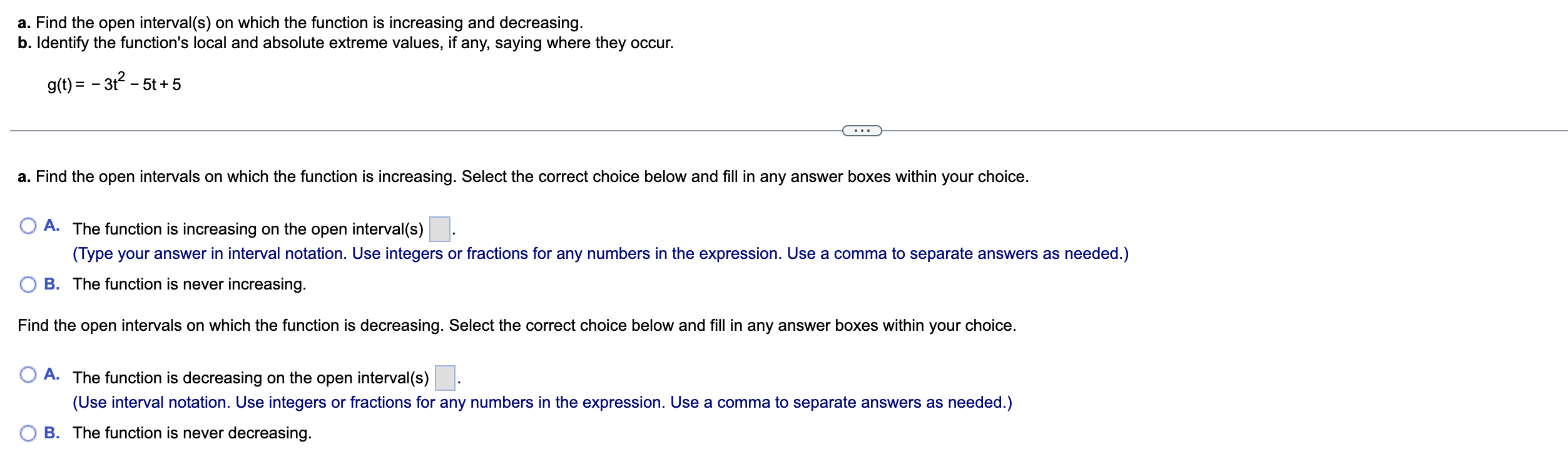Image resolution: width=1568 pixels, height=459 pixels.
Task: Click label 'The function is increasing on the open interval(s)'
Action: [249, 228]
